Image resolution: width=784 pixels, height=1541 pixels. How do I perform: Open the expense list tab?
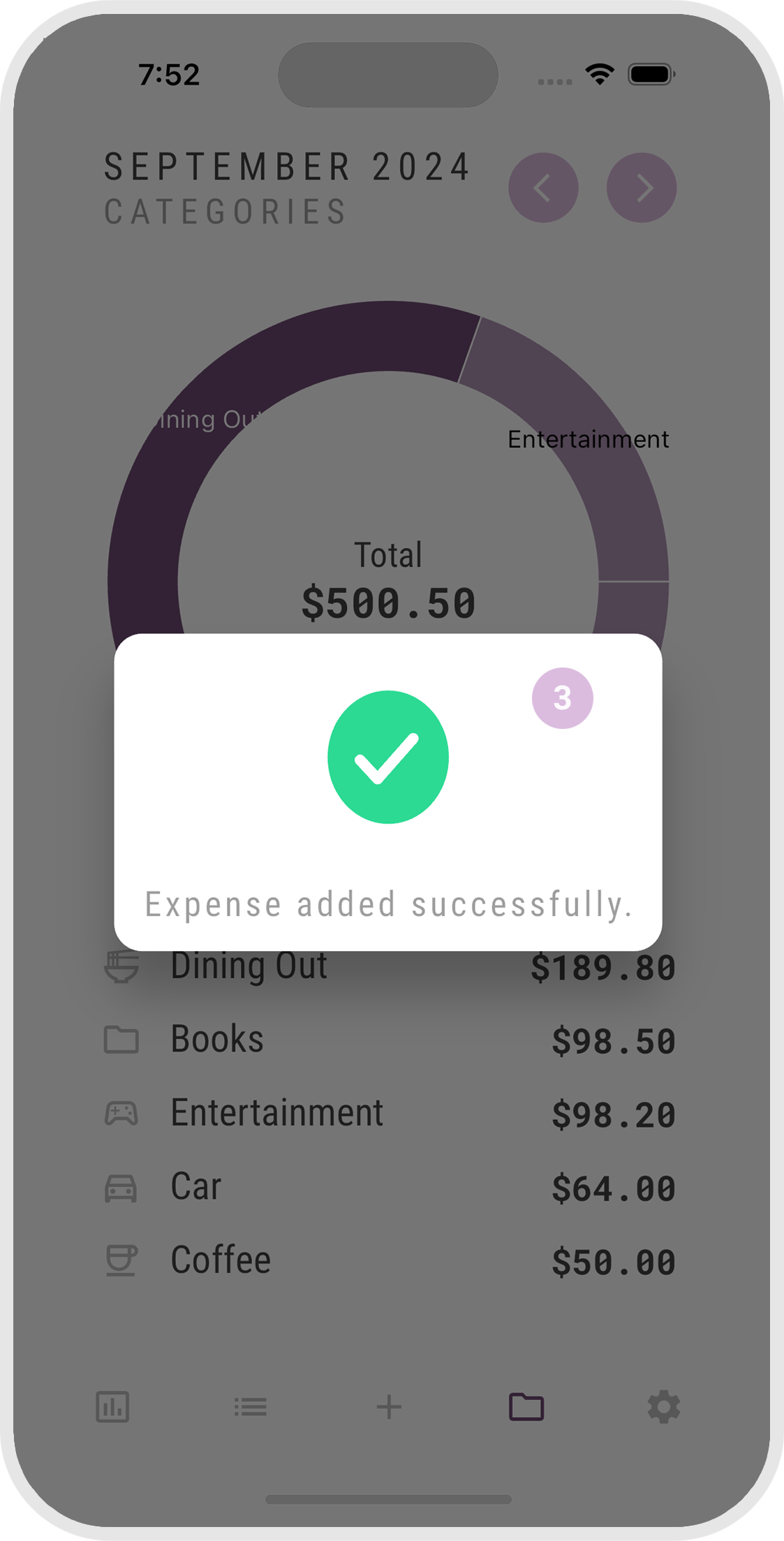pos(250,1407)
